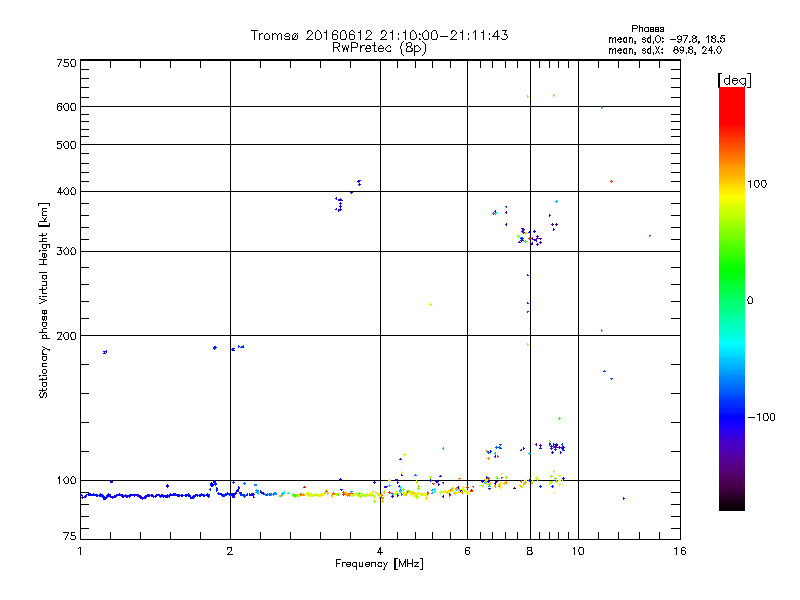Click the '[deg]' colorbar unit label
The image size is (800, 600).
734,80
